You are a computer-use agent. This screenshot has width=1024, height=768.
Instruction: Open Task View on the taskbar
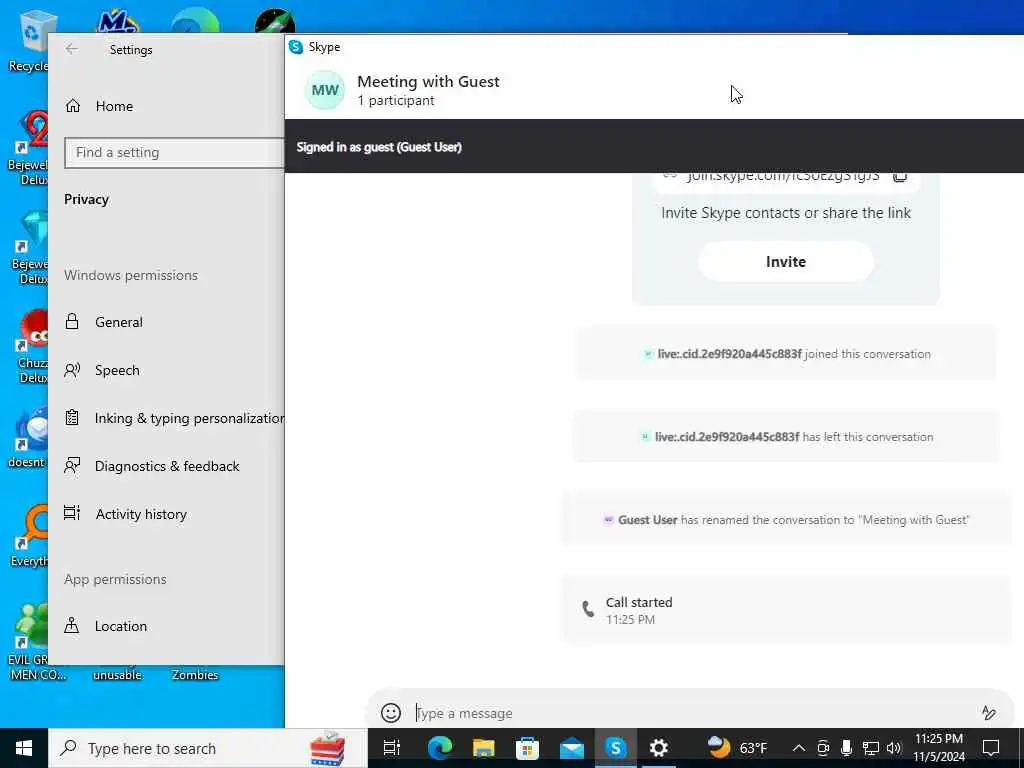coord(392,748)
